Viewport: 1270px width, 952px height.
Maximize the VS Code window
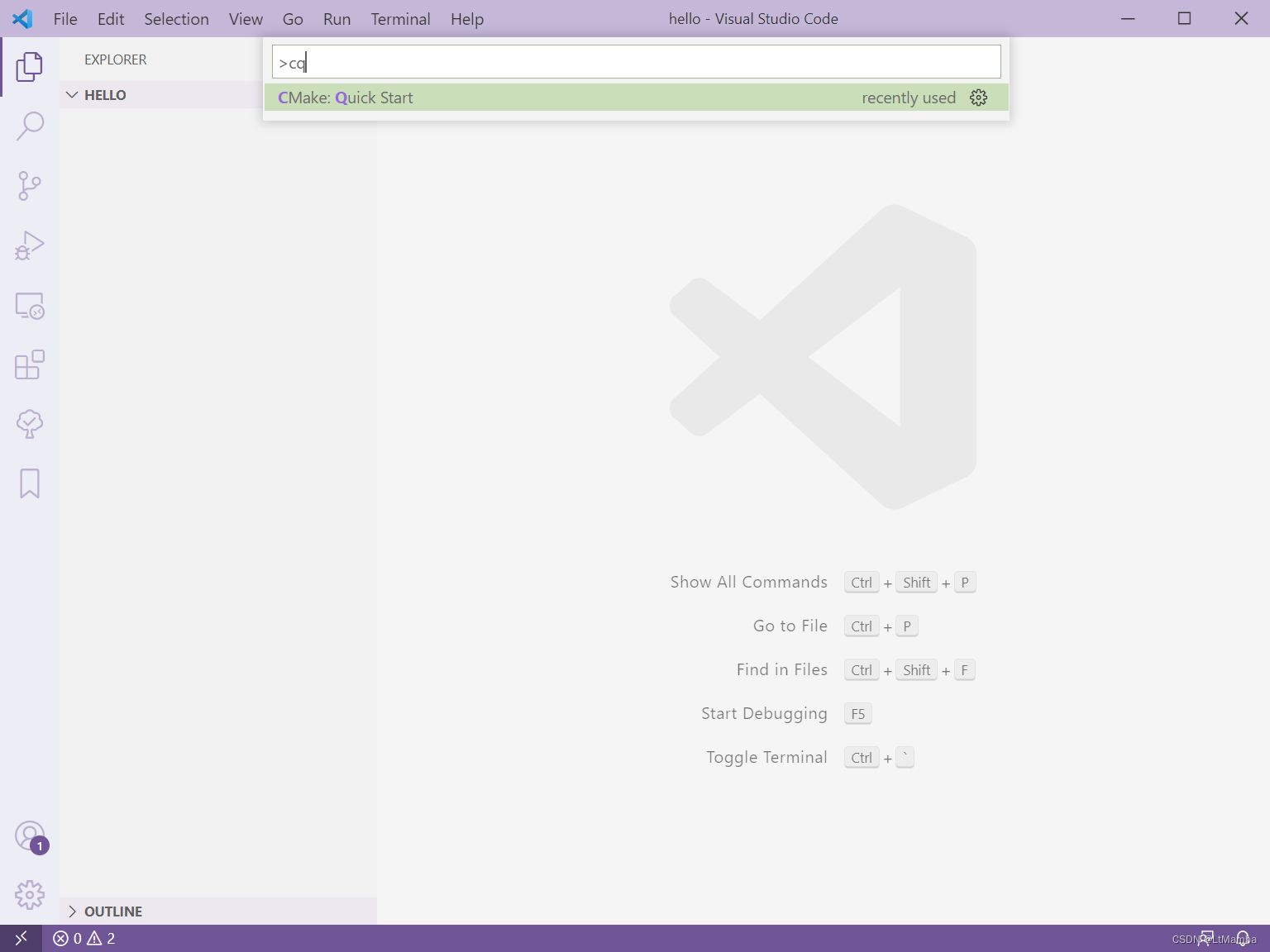(x=1185, y=18)
